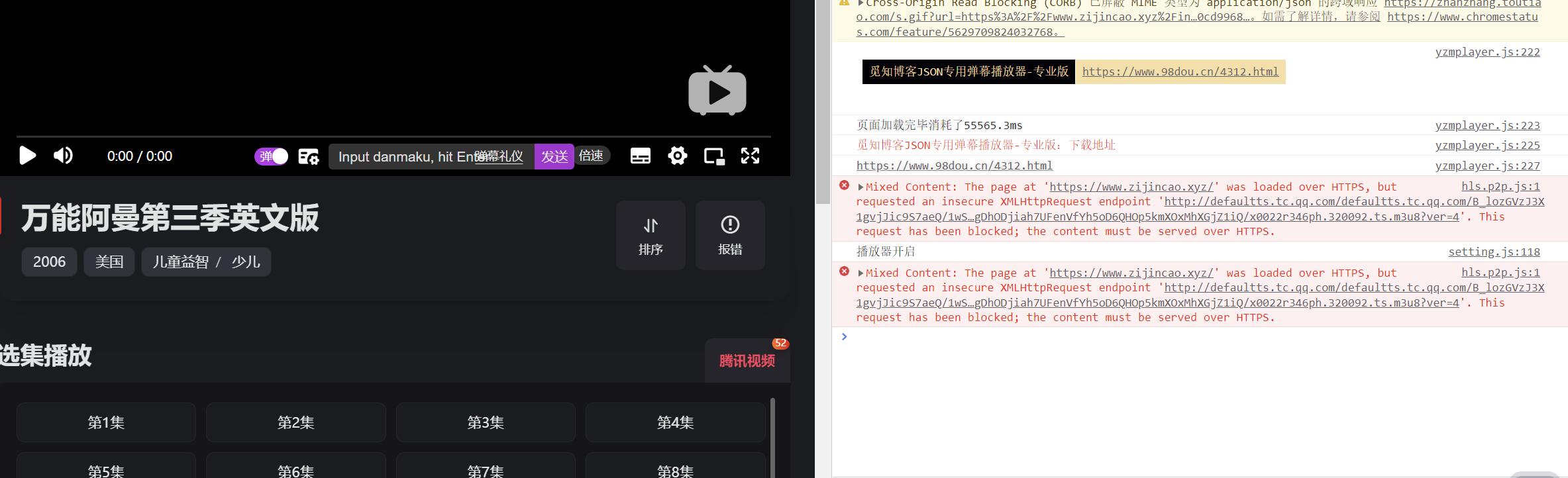The width and height of the screenshot is (1568, 478).
Task: Select the 腾讯视频 source tab
Action: pos(747,361)
